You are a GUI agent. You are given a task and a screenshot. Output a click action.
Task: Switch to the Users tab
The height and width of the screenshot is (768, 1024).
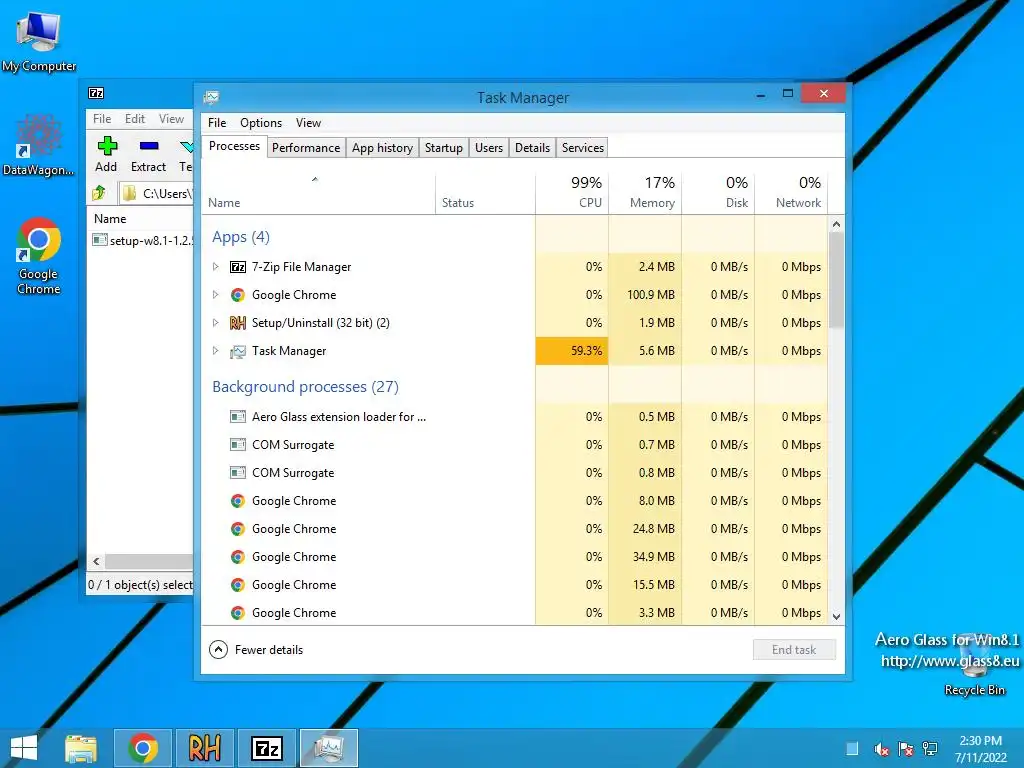488,148
